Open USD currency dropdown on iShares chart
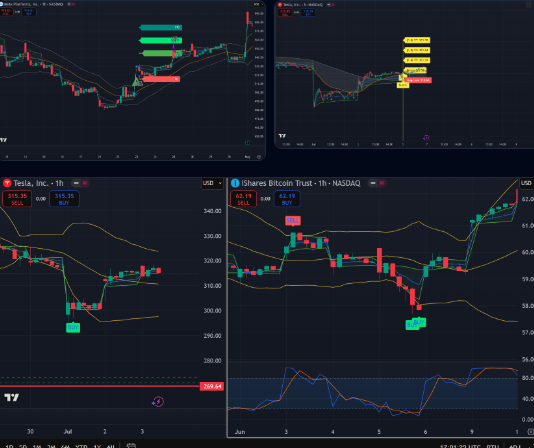This screenshot has height=448, width=534. coord(527,183)
